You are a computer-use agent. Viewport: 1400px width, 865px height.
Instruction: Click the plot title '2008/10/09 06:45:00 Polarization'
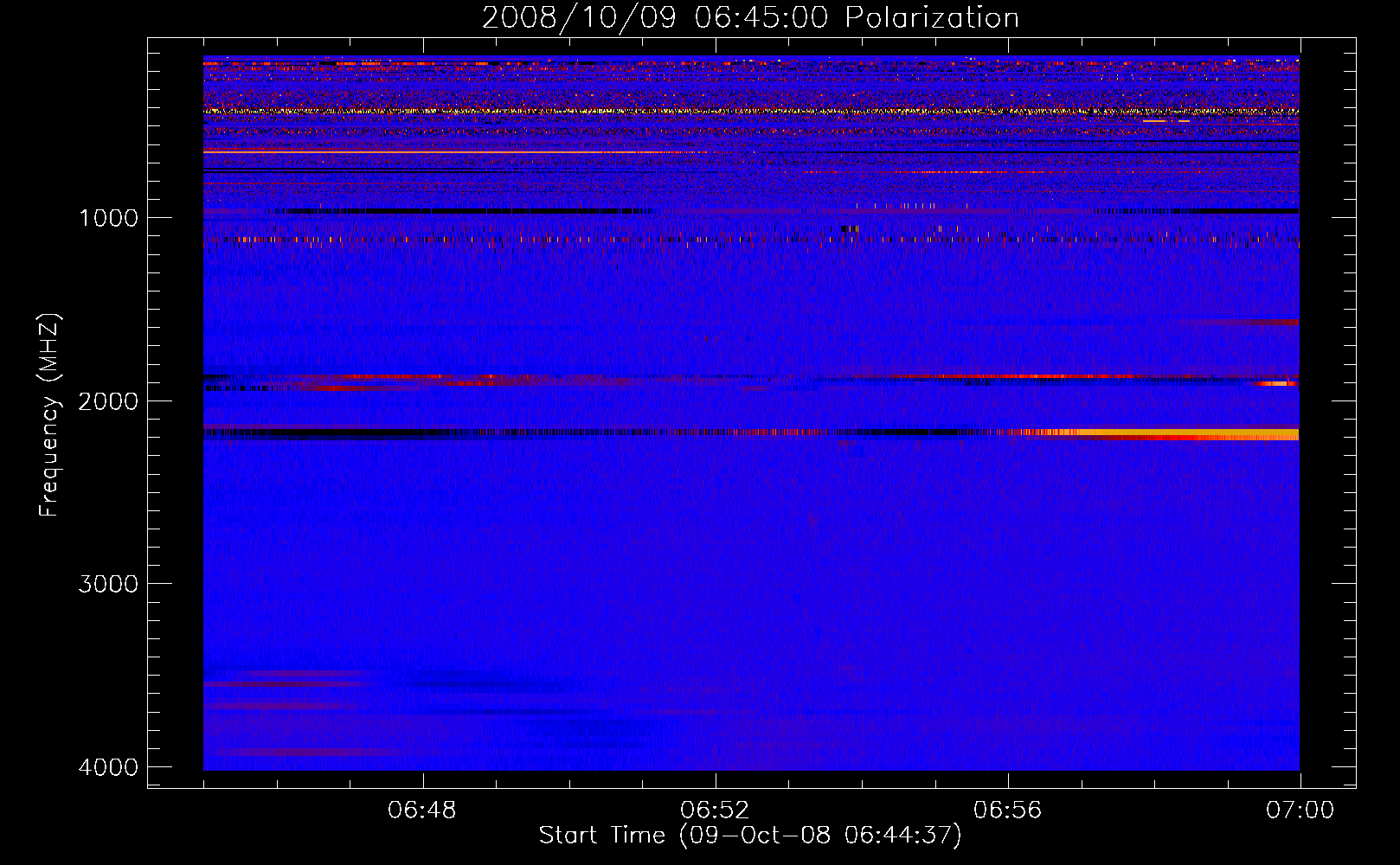point(750,17)
